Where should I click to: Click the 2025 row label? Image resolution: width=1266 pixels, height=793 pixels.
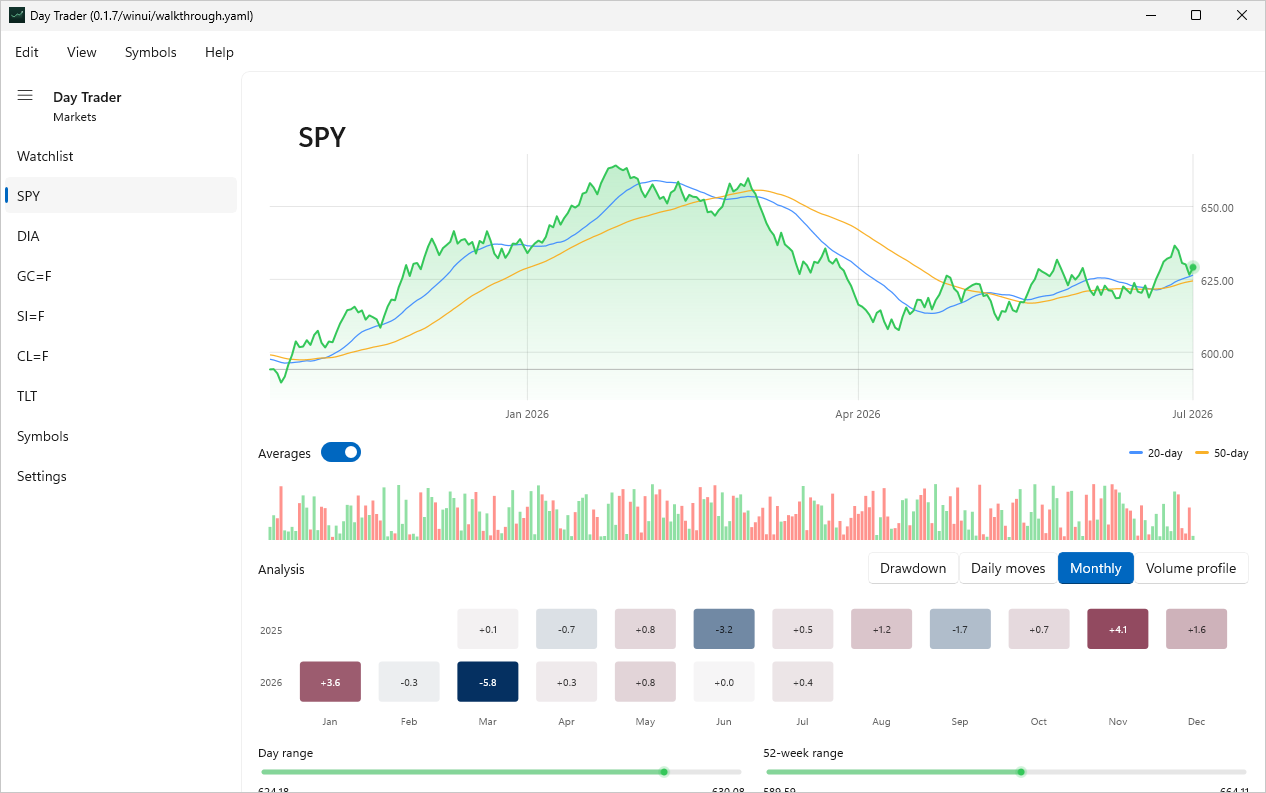click(271, 631)
